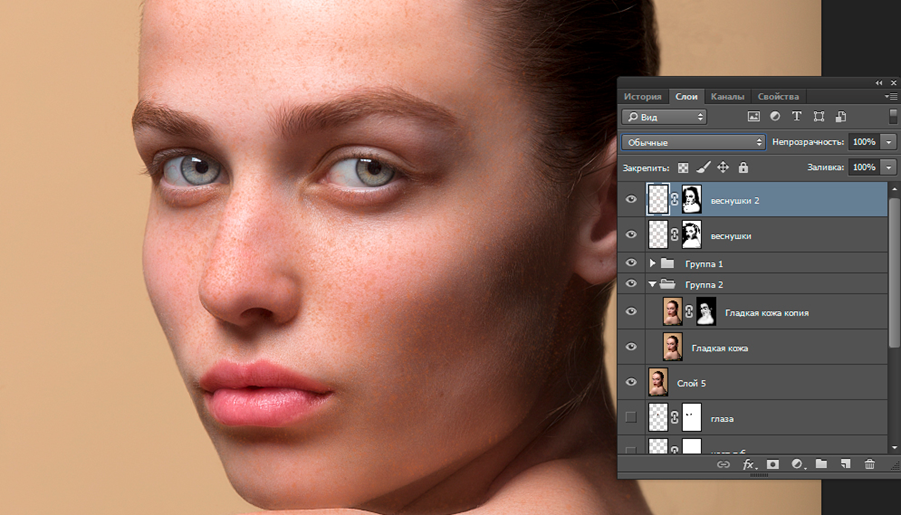
Task: Open the Свойства tab
Action: (x=778, y=97)
